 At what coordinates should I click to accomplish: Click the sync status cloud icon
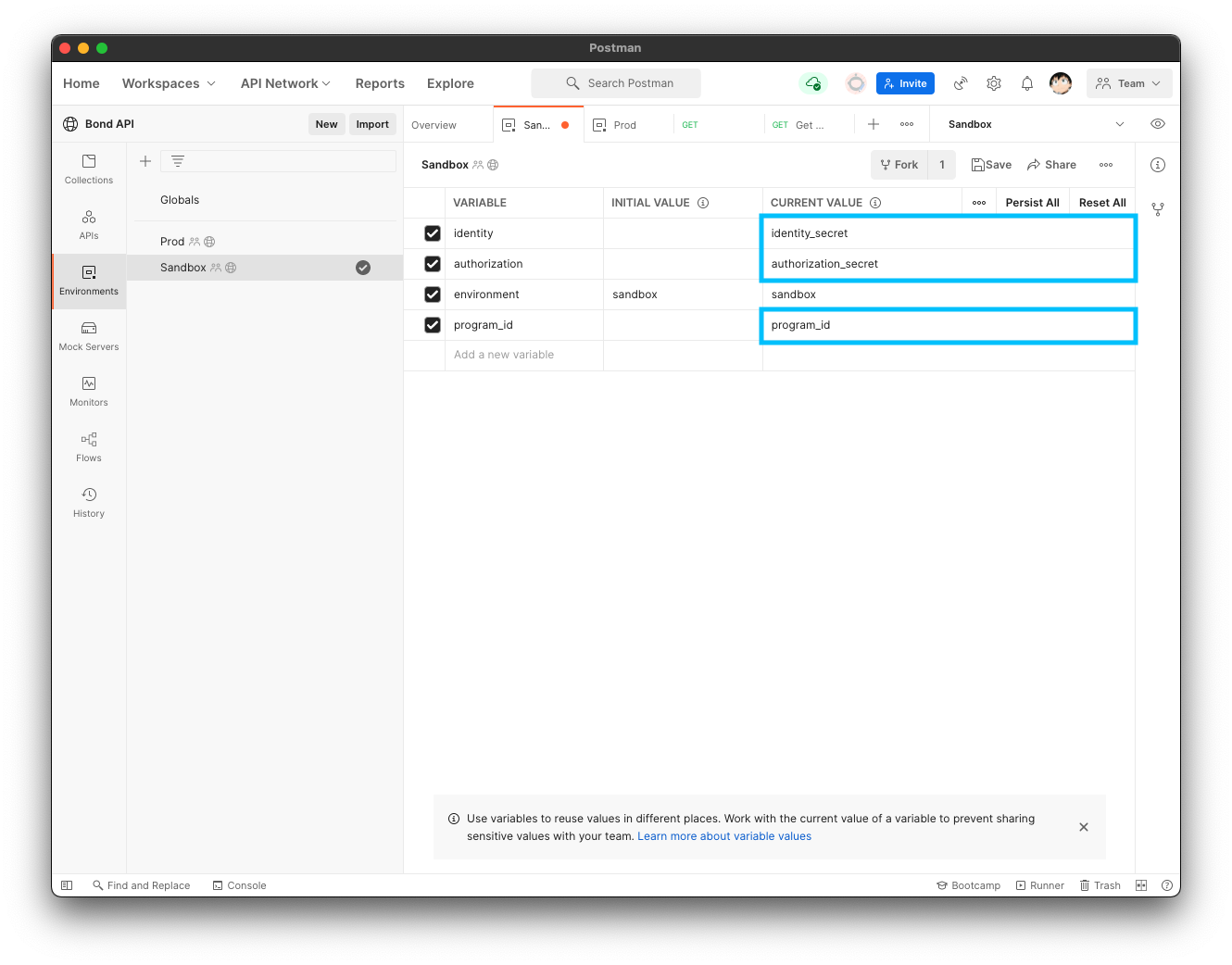point(812,83)
